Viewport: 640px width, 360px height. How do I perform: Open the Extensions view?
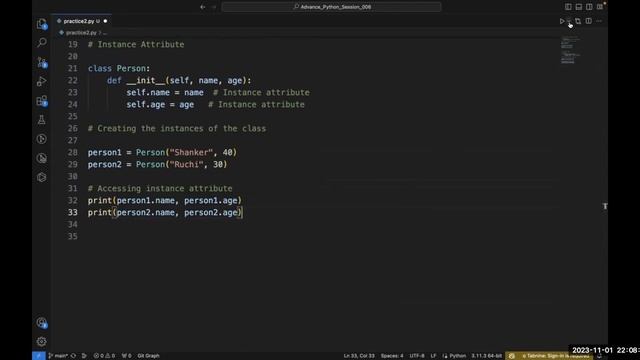42,100
